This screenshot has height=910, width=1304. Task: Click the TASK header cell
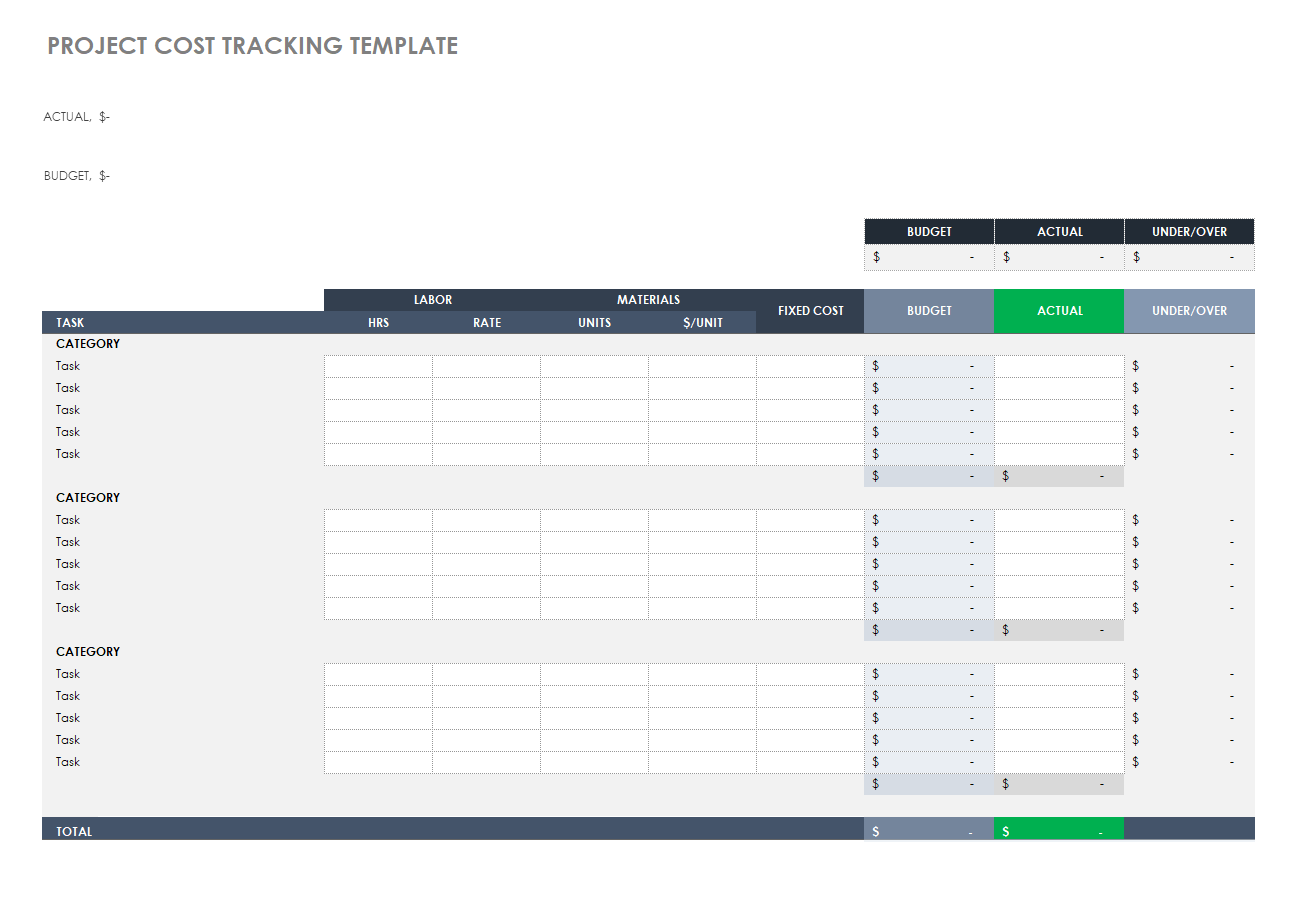pos(70,323)
